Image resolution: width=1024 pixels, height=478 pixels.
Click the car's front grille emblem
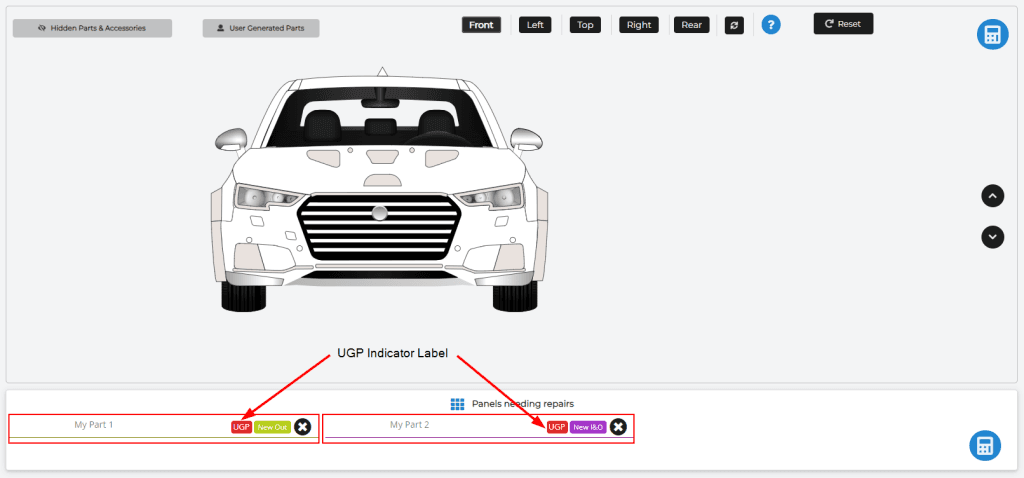click(379, 212)
